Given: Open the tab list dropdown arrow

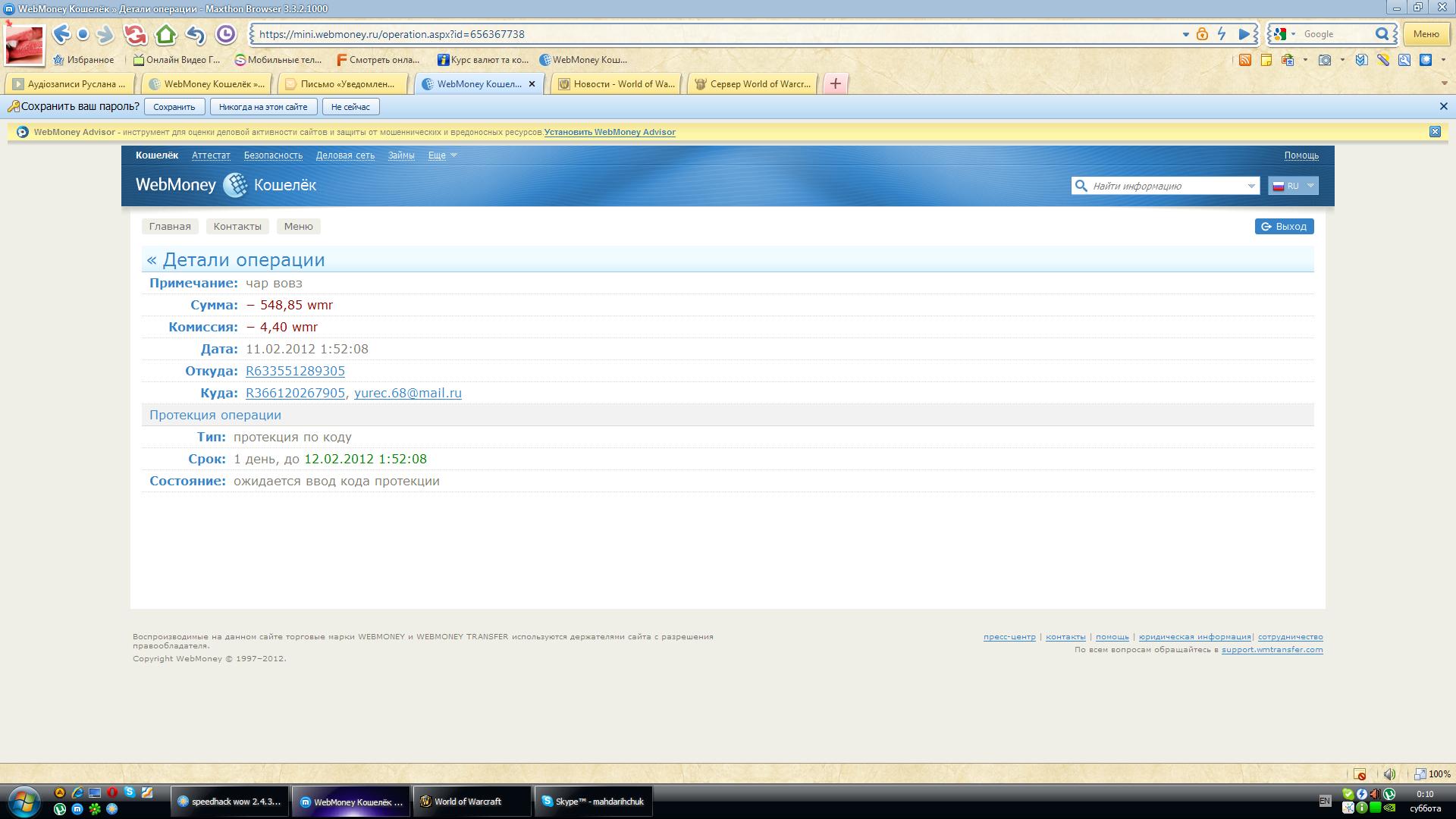Looking at the screenshot, I should (1444, 83).
